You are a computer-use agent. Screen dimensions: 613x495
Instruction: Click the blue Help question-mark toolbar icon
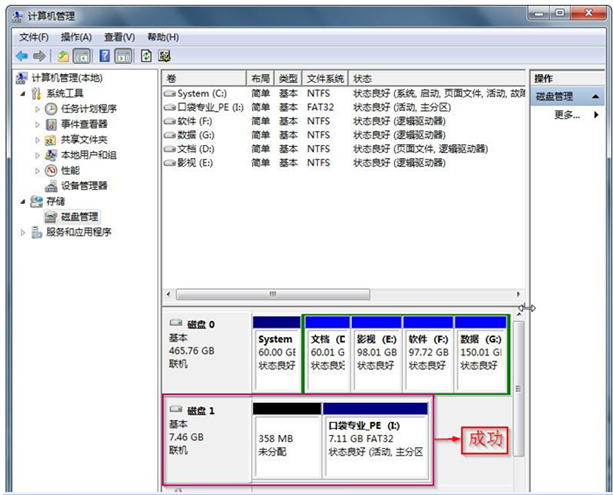104,56
